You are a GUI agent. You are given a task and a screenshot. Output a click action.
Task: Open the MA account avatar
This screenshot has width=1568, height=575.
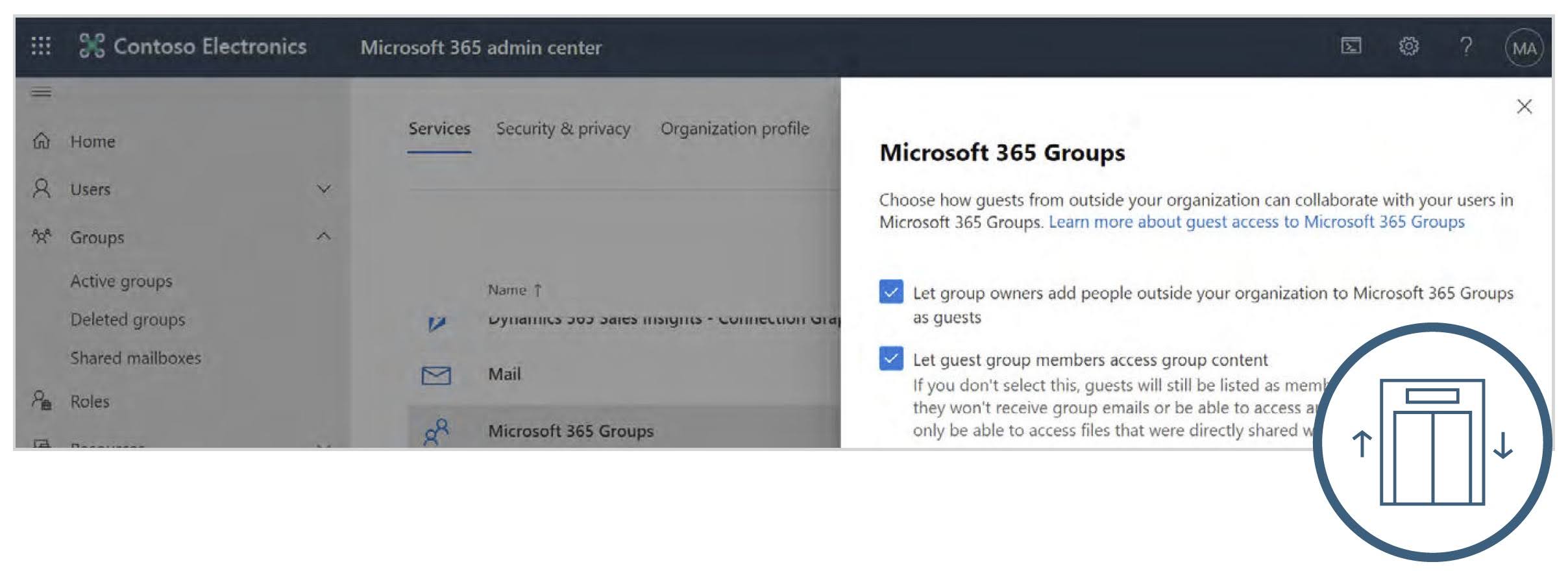1524,47
